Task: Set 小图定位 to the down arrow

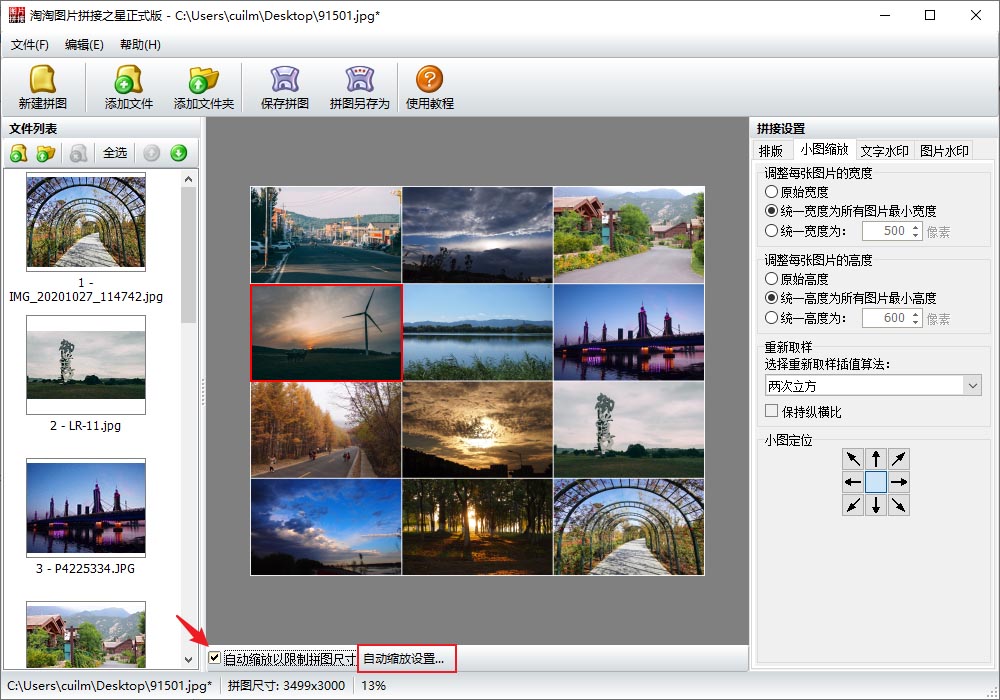Action: 876,505
